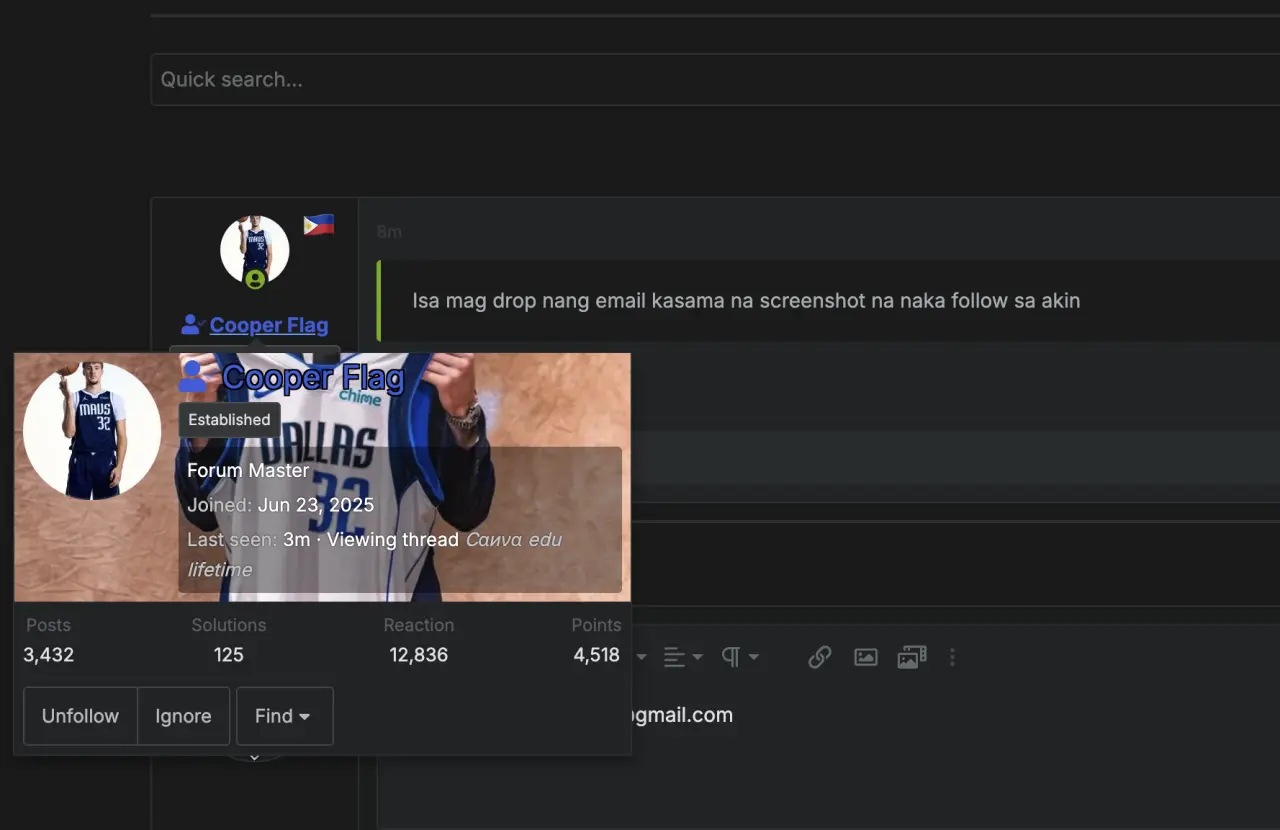The image size is (1280, 830).
Task: Open the small post author avatar
Action: coord(255,250)
